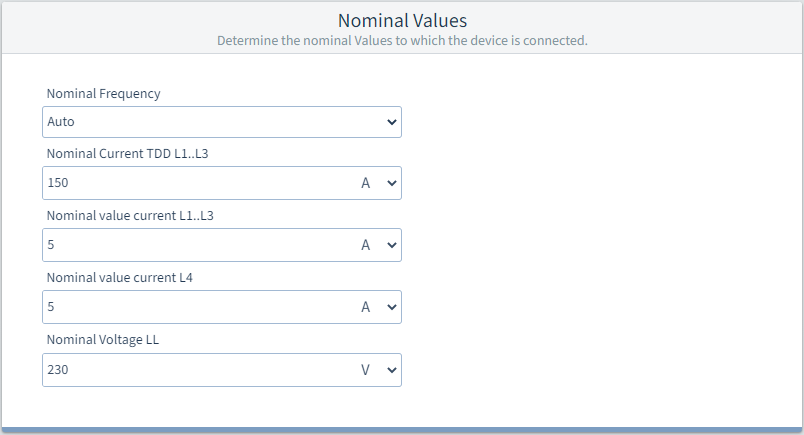Expand the current L4 unit chevron
Screen dimensions: 804x435
(x=391, y=307)
